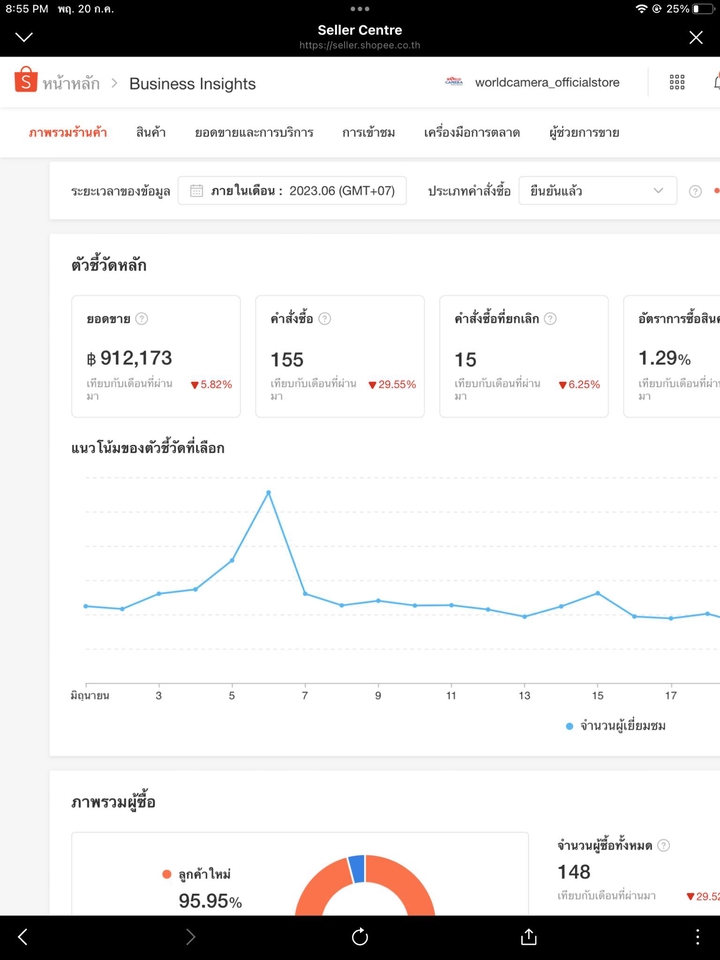Click the 148 total buyers value
This screenshot has width=720, height=960.
point(574,871)
